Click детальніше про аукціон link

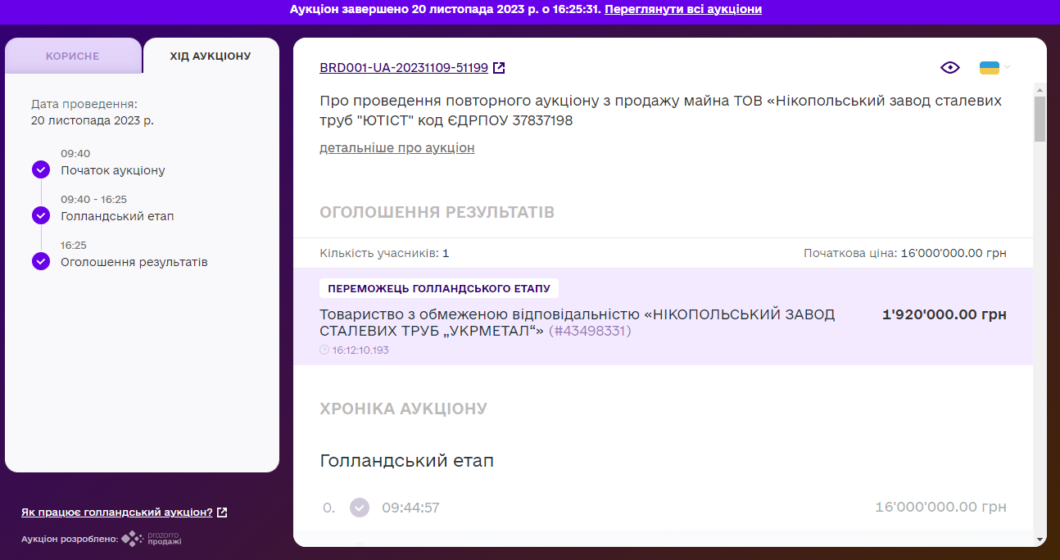[397, 147]
